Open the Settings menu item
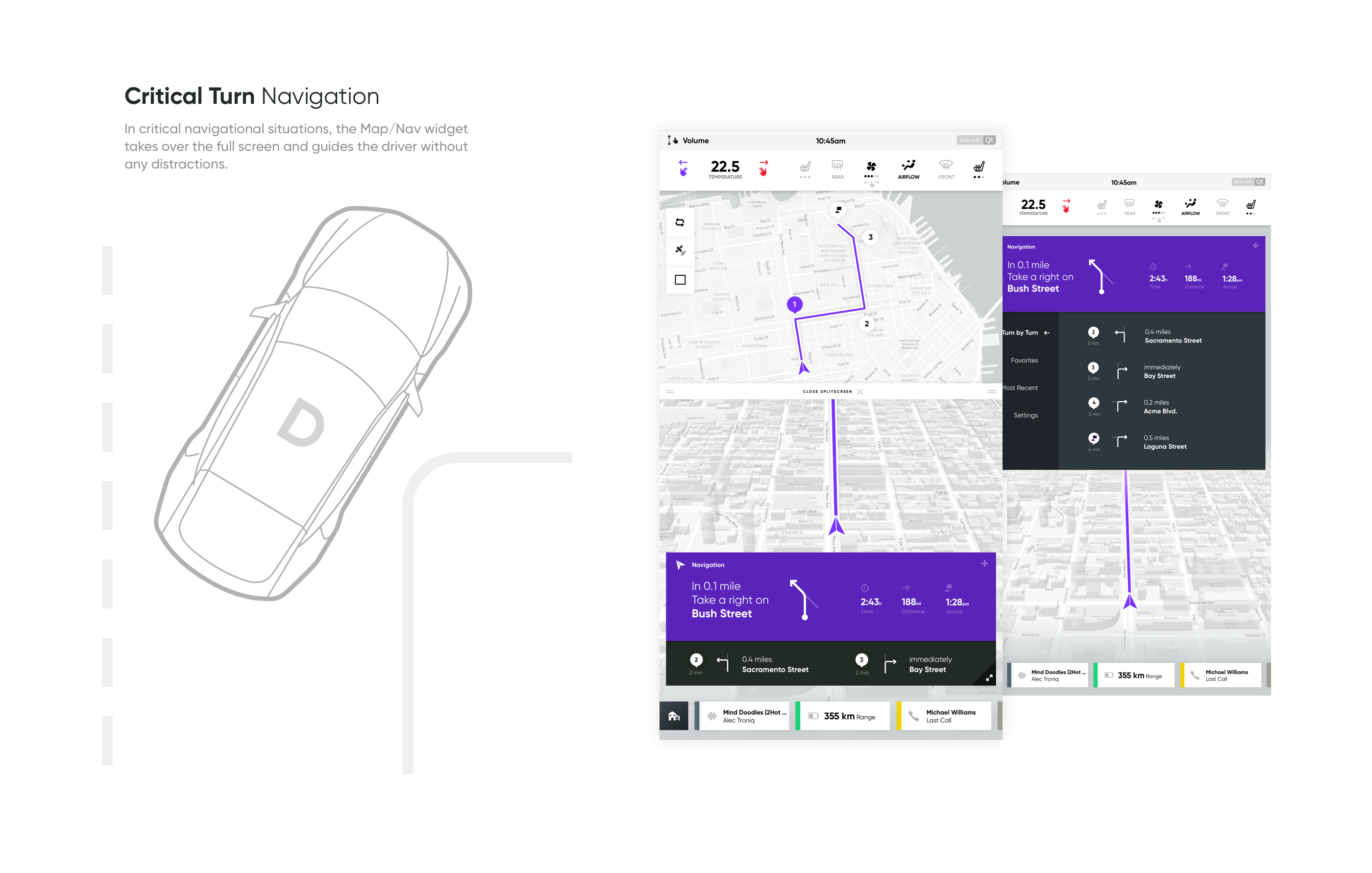The height and width of the screenshot is (873, 1372). (x=1025, y=415)
